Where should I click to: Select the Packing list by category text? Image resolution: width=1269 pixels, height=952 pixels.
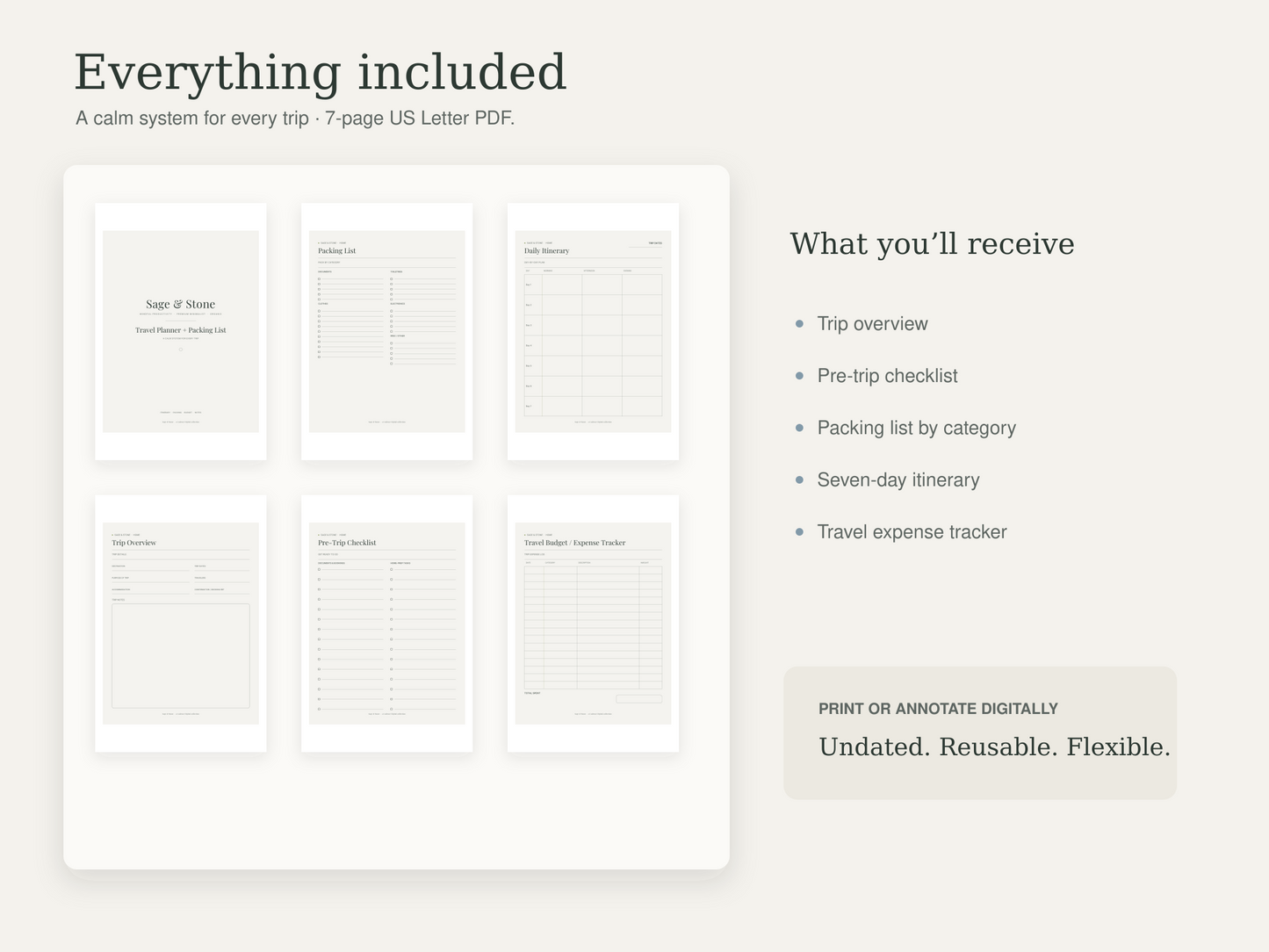[916, 428]
